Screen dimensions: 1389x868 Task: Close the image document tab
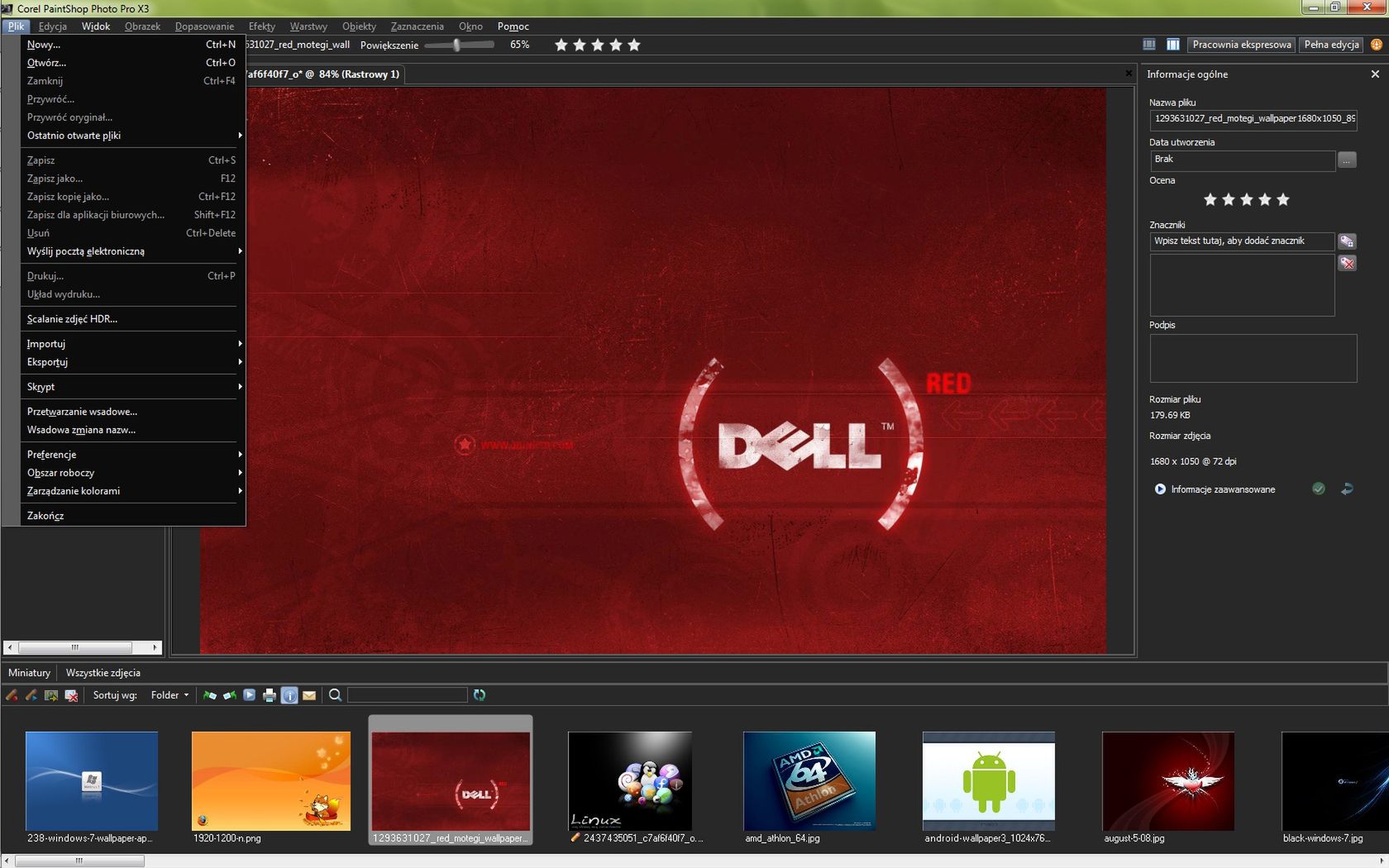point(1129,74)
